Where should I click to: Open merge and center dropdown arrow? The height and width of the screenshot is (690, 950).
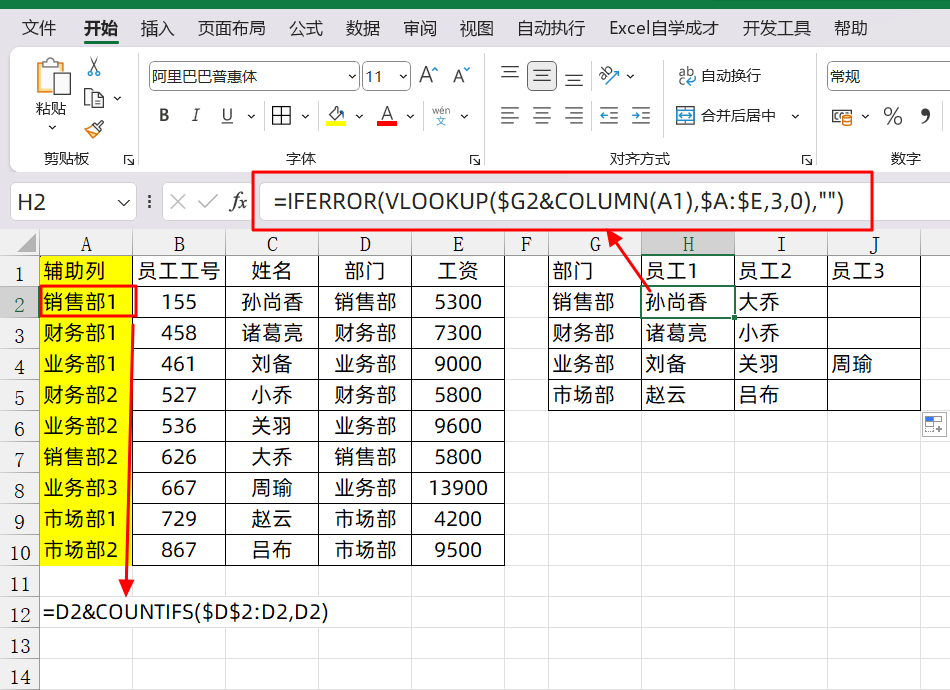point(796,116)
